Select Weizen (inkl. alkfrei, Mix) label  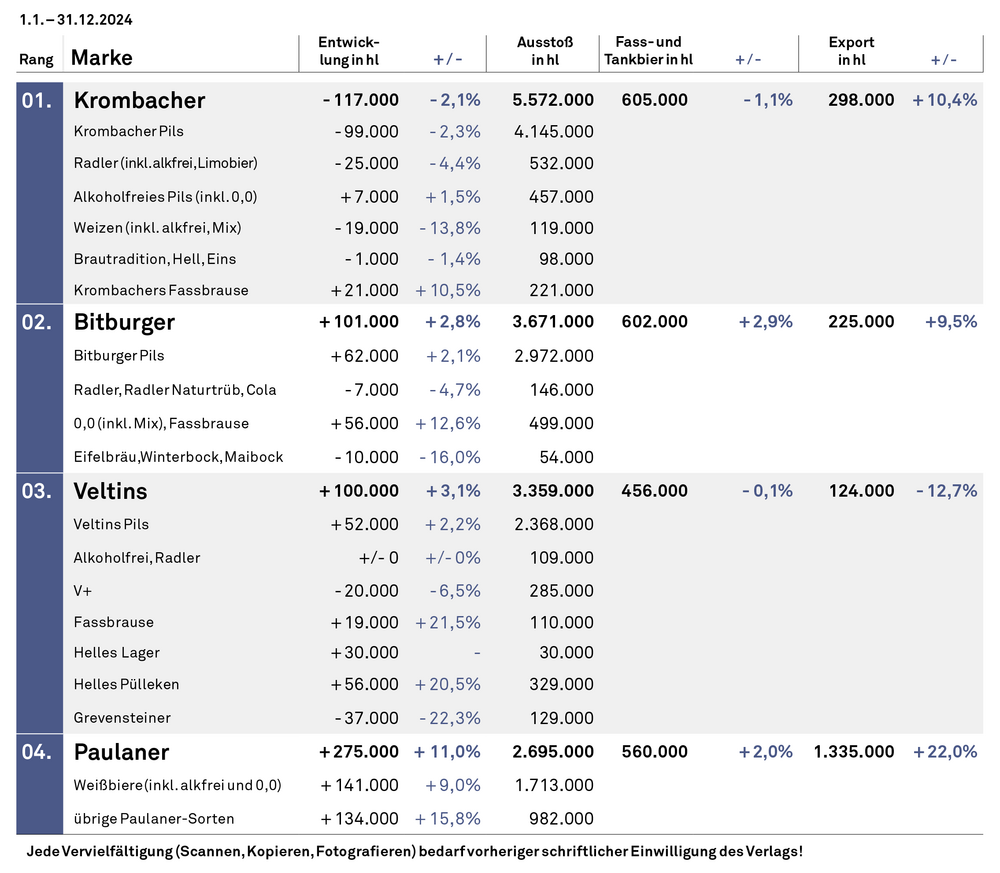(157, 228)
